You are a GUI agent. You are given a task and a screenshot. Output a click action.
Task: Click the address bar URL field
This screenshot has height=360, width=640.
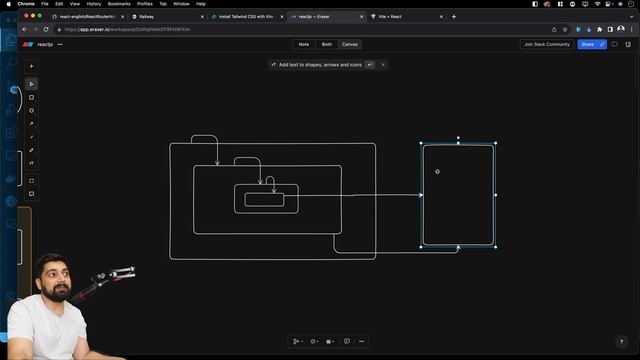pyautogui.click(x=302, y=29)
